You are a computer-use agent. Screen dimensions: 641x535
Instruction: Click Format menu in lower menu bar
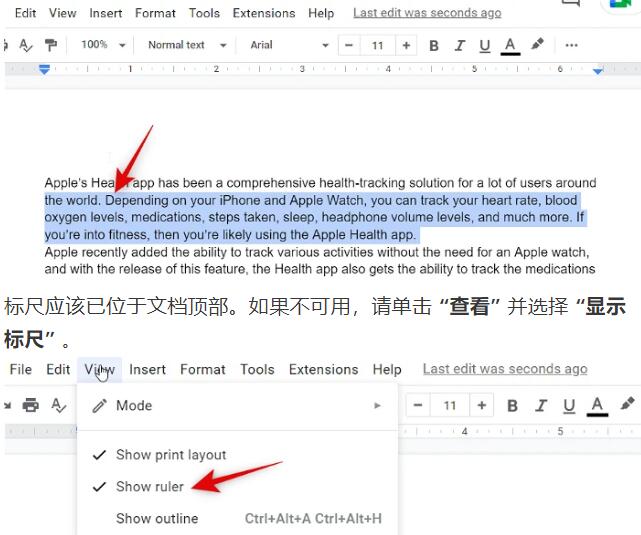(x=203, y=369)
